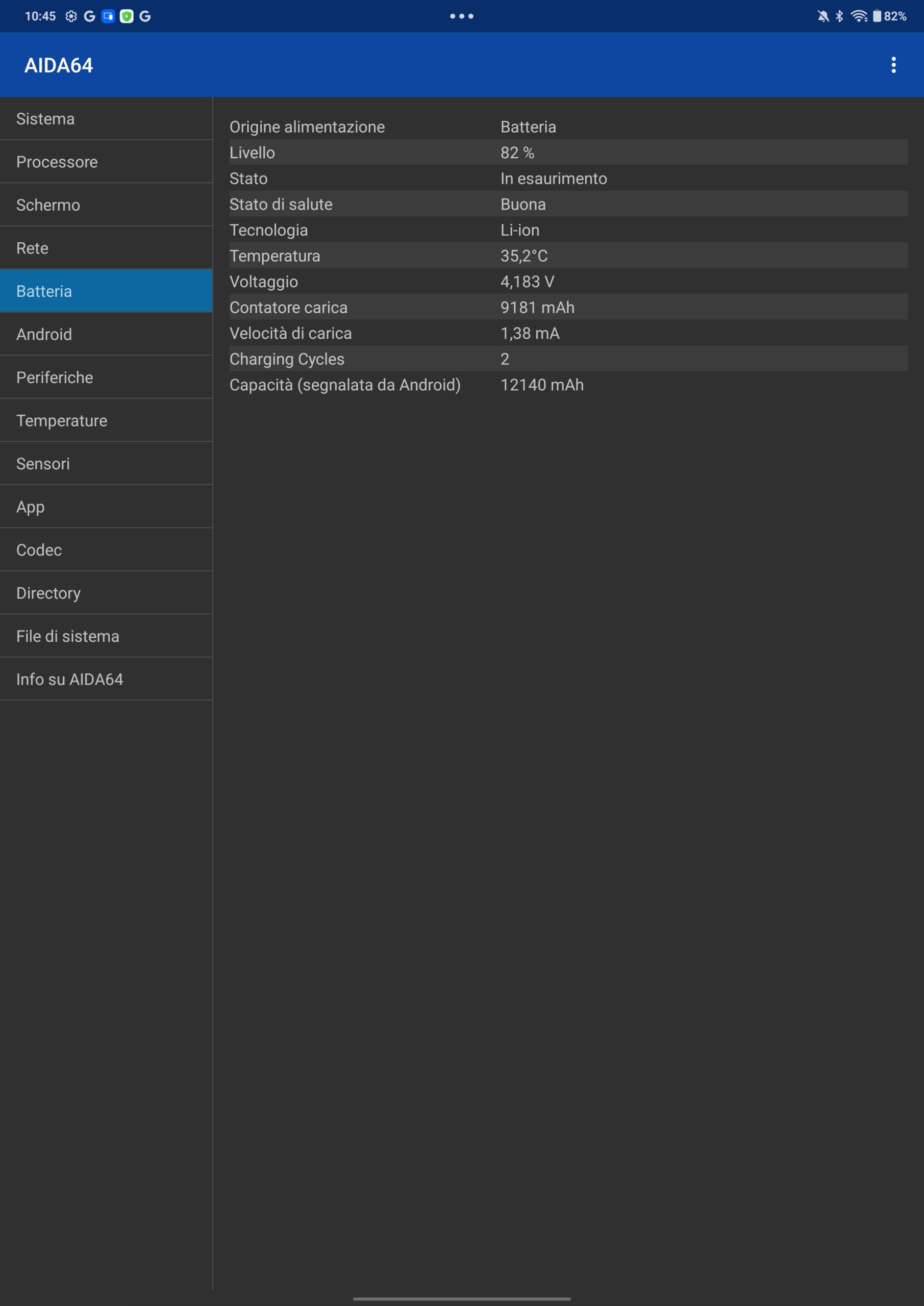Tap the muted notifications bell icon

[823, 16]
